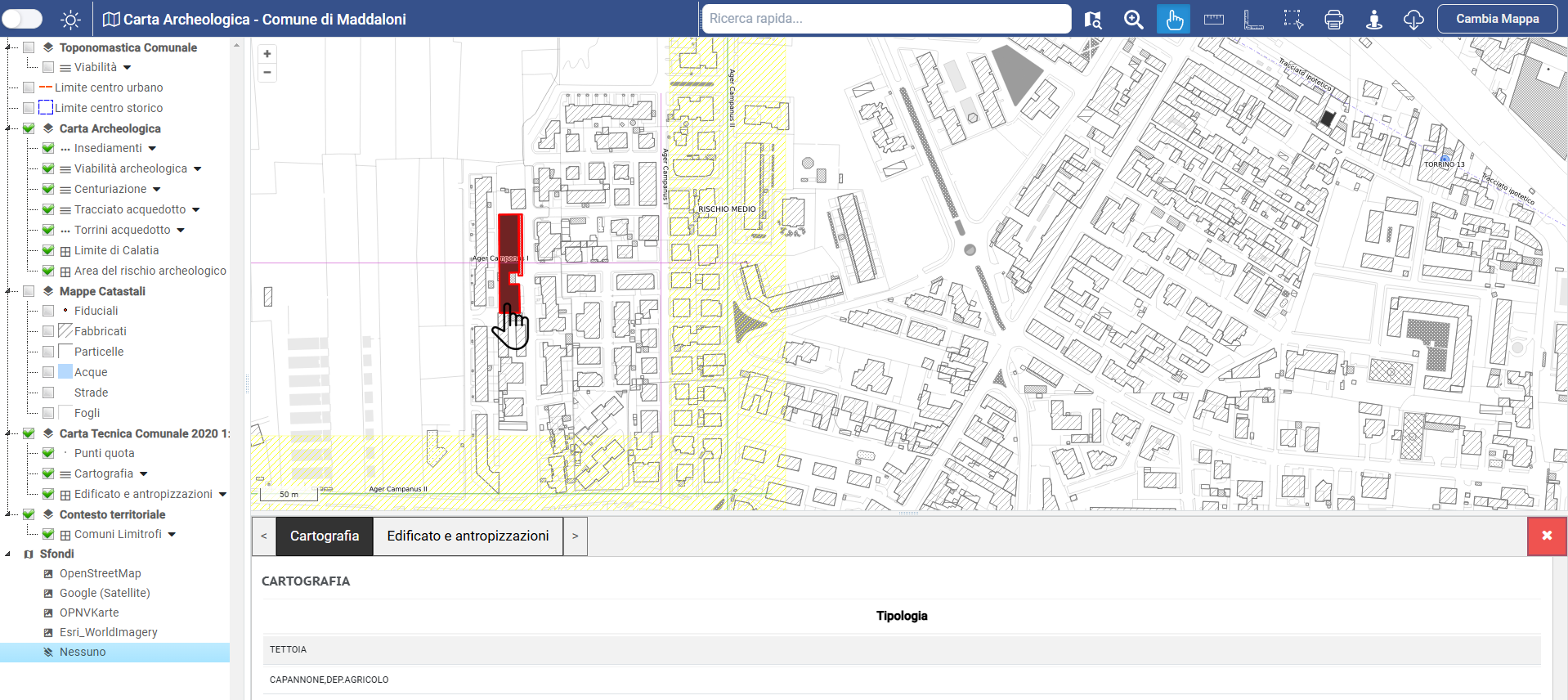
Task: Toggle the brightness sun icon
Action: click(71, 20)
